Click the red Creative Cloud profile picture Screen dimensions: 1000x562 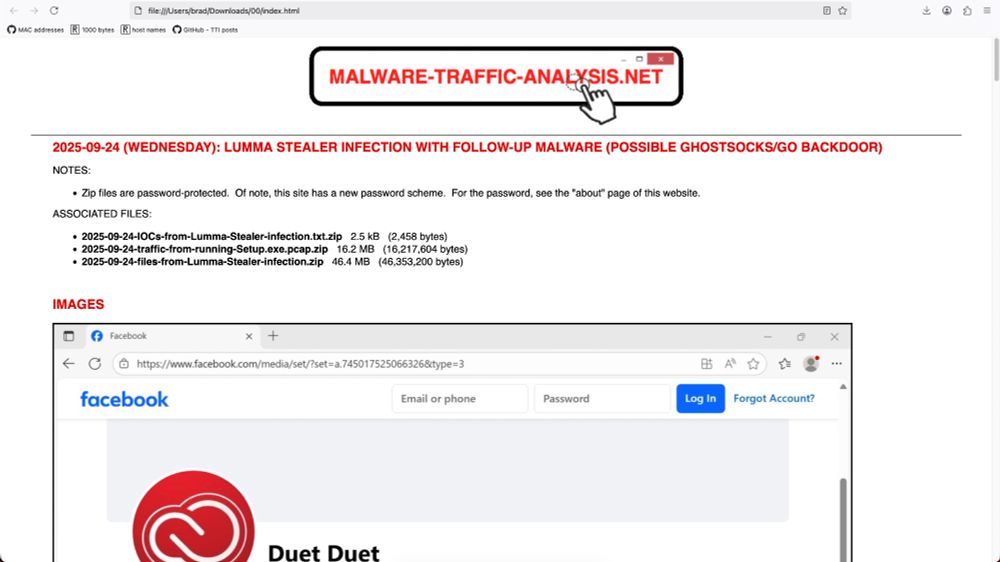pos(193,517)
